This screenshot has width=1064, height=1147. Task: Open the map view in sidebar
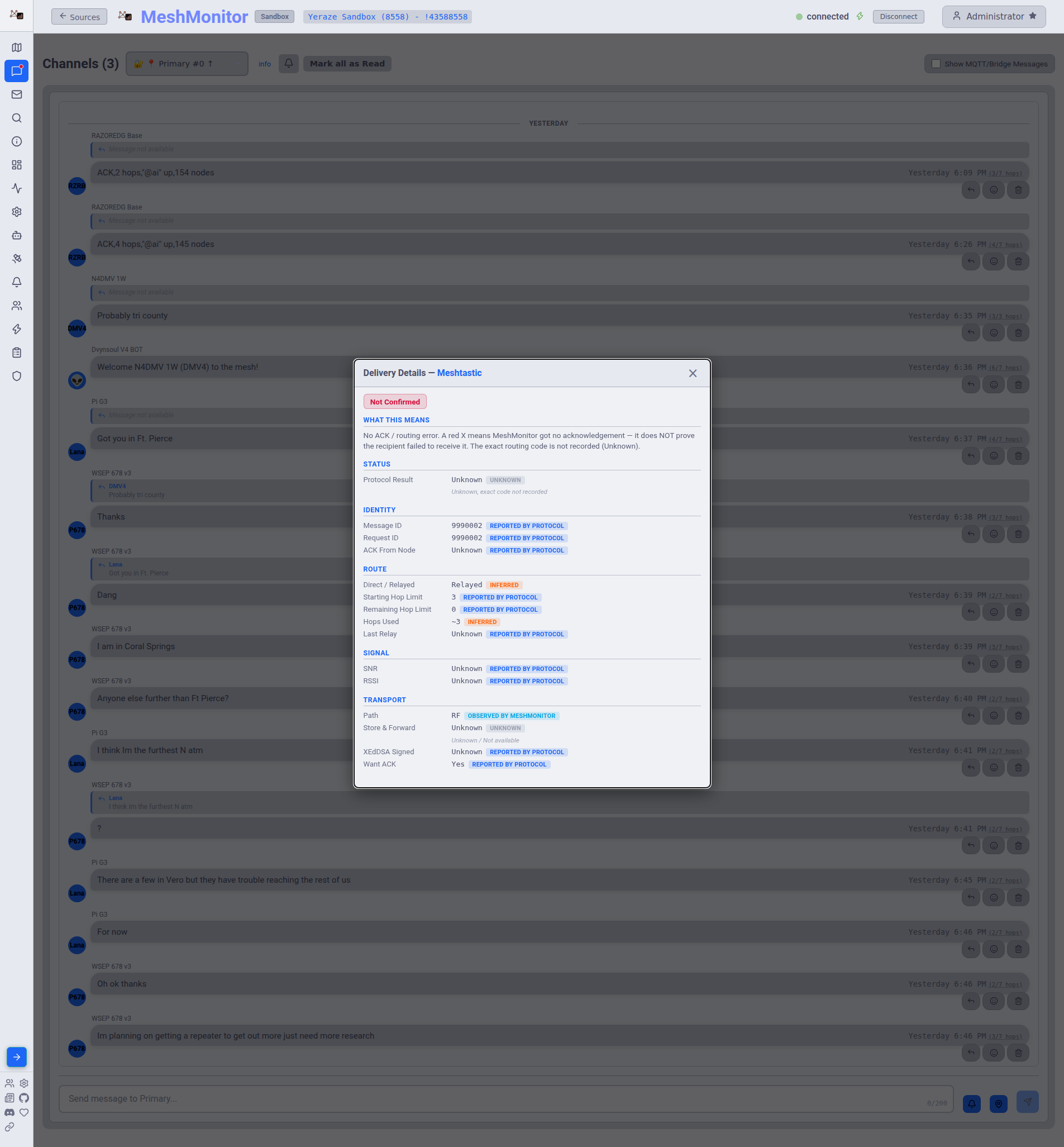pyautogui.click(x=17, y=48)
